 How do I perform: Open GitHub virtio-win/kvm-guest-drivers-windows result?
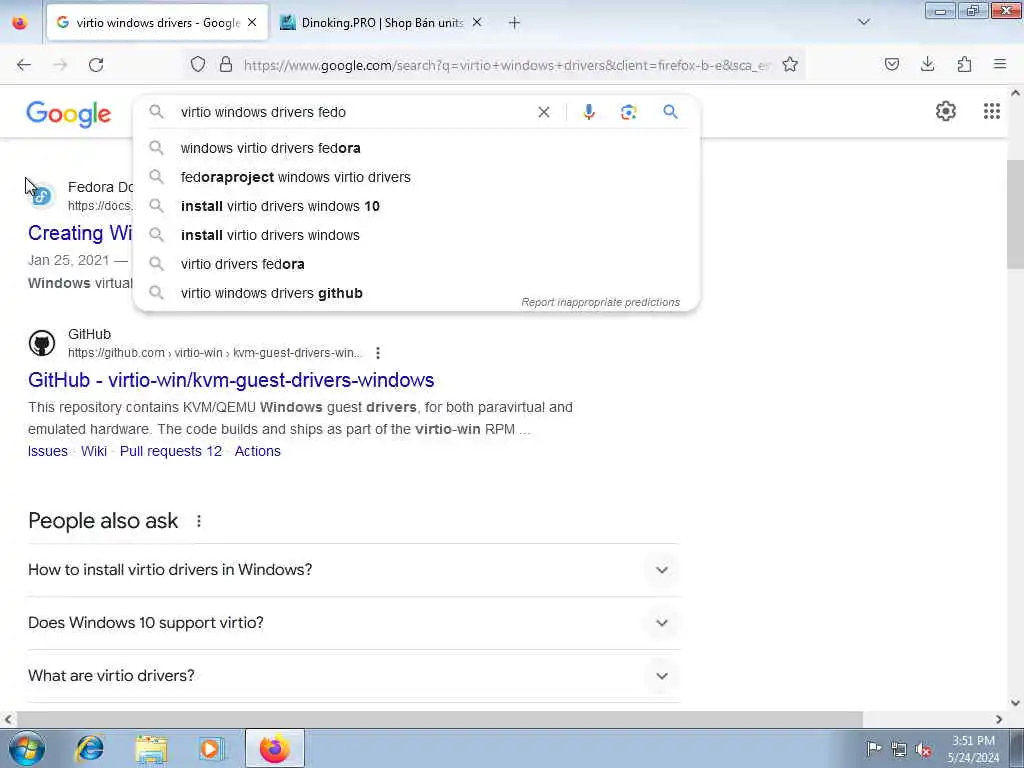(231, 380)
